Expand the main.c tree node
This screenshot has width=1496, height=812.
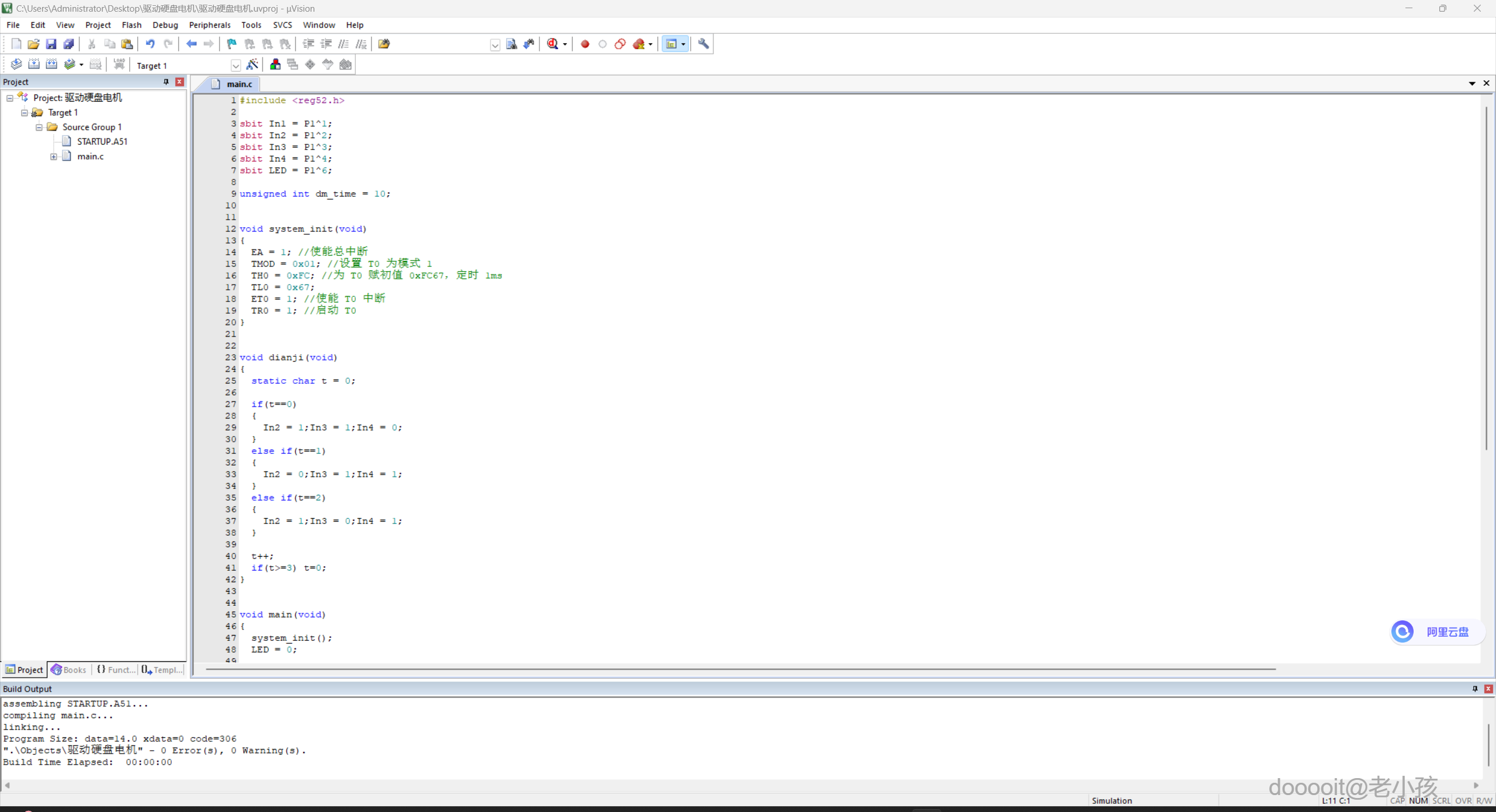coord(54,157)
